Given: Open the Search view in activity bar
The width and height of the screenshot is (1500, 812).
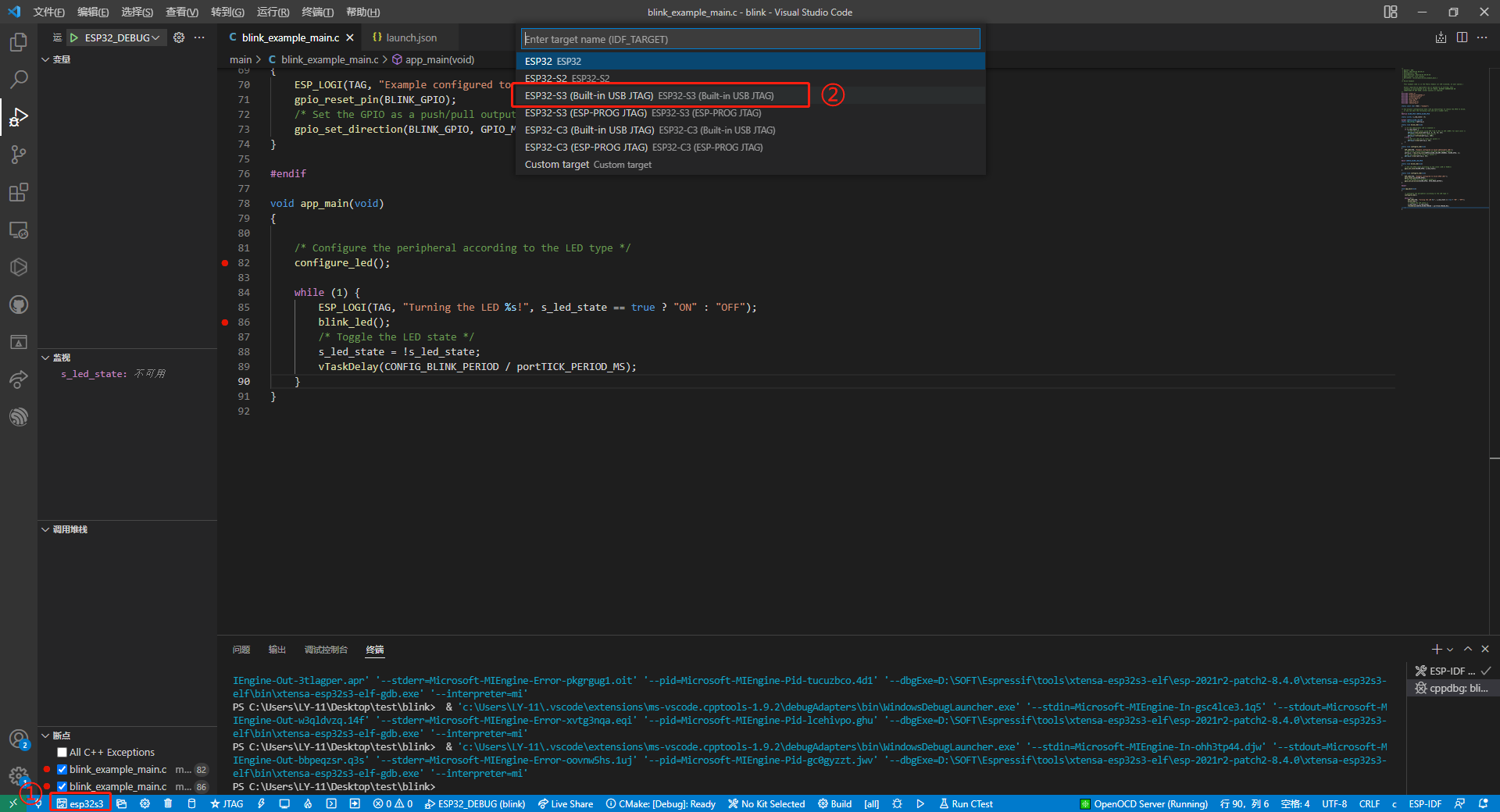Looking at the screenshot, I should click(19, 79).
